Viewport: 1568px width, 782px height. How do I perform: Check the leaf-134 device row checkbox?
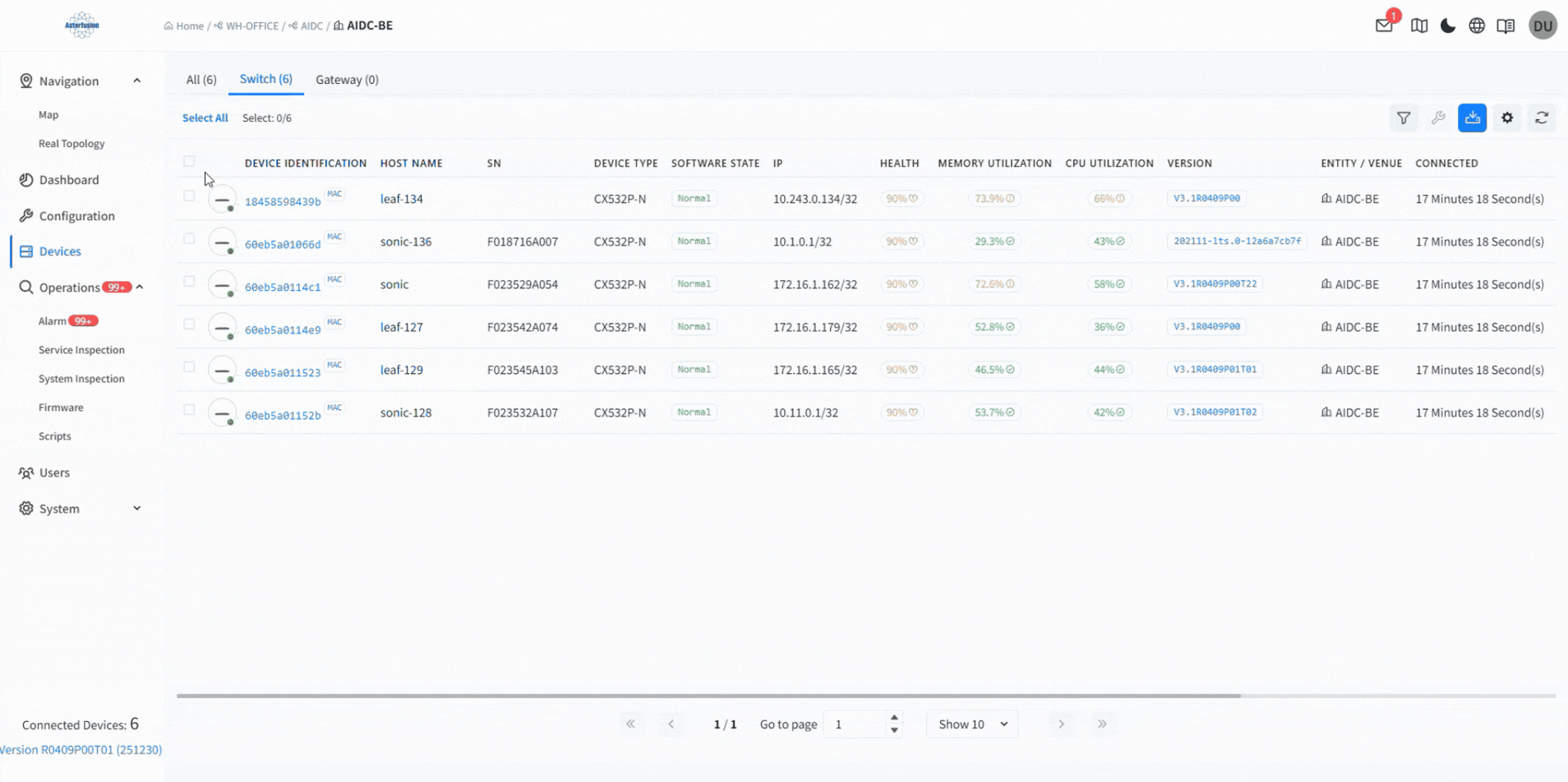pyautogui.click(x=189, y=196)
